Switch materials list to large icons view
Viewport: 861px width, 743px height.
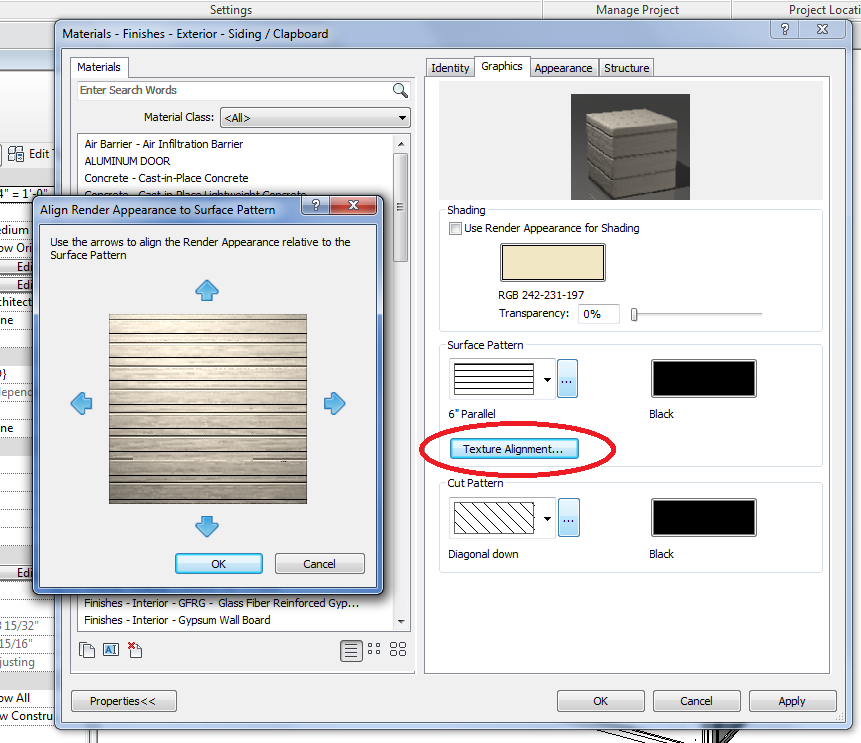coord(398,649)
